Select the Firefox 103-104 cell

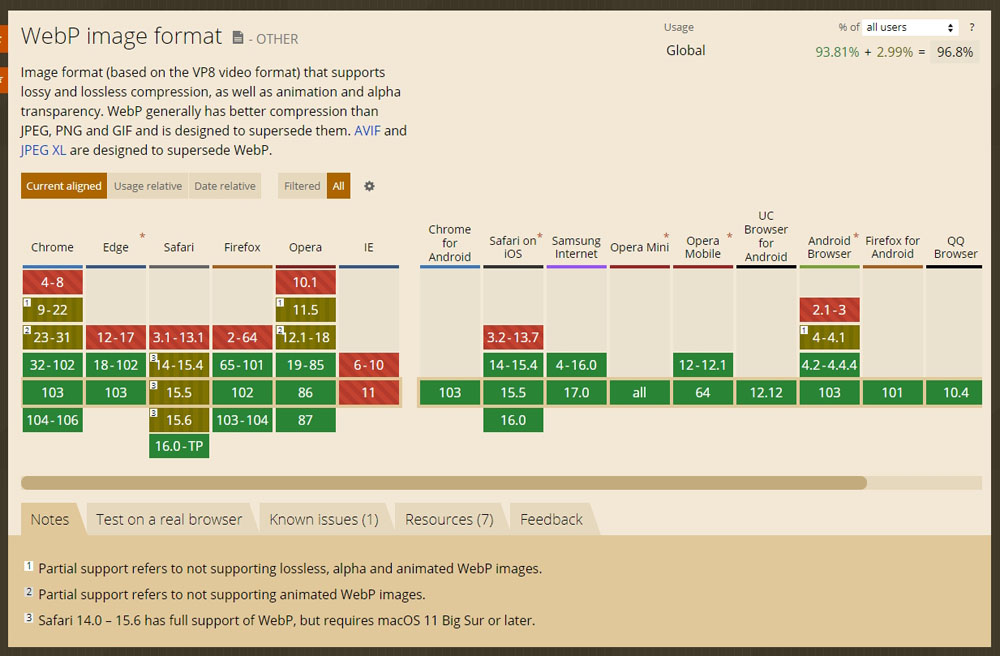coord(242,420)
